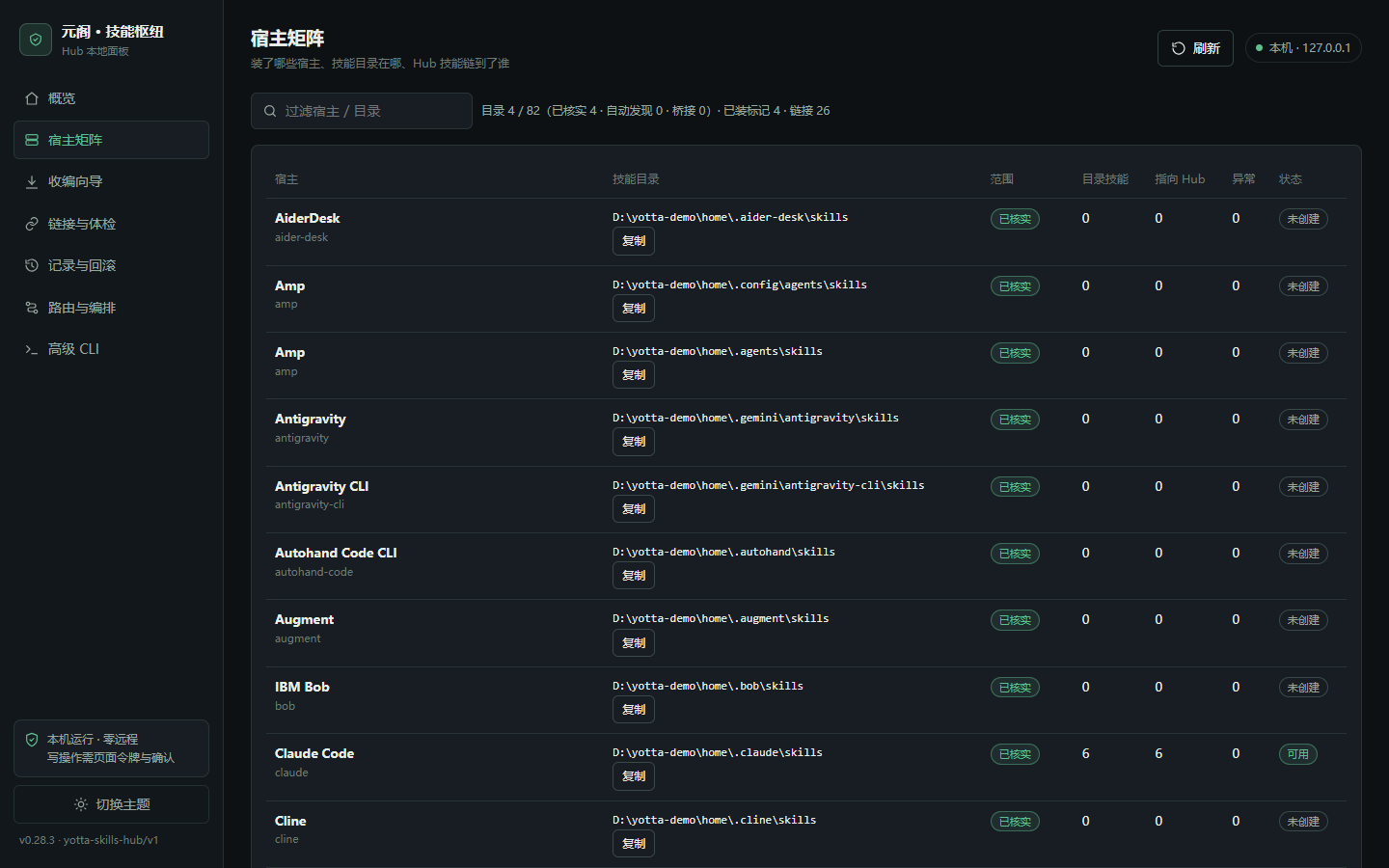Click the 本机 · 127.0.0.1 status pill

coord(1303,48)
